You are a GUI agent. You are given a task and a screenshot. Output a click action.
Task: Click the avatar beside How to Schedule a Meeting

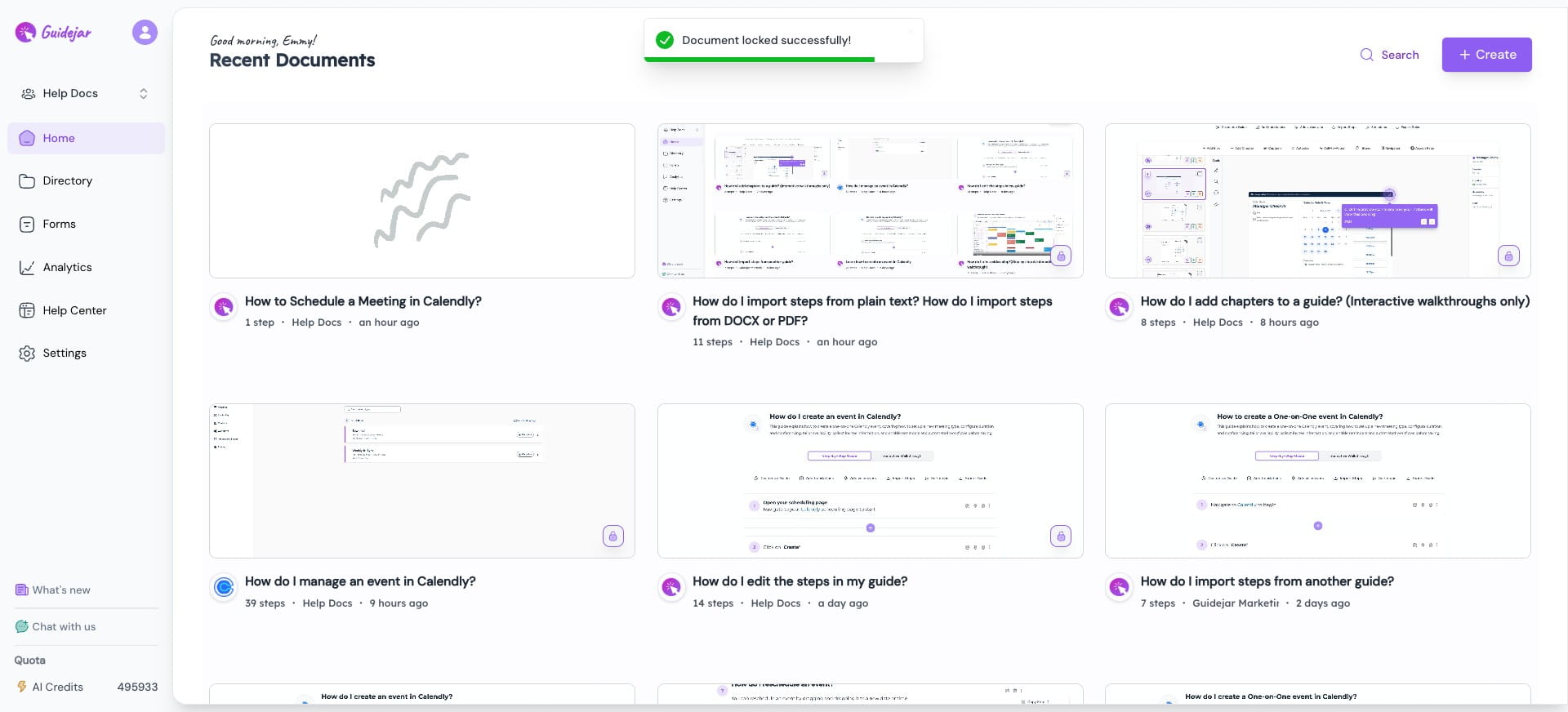(x=224, y=307)
